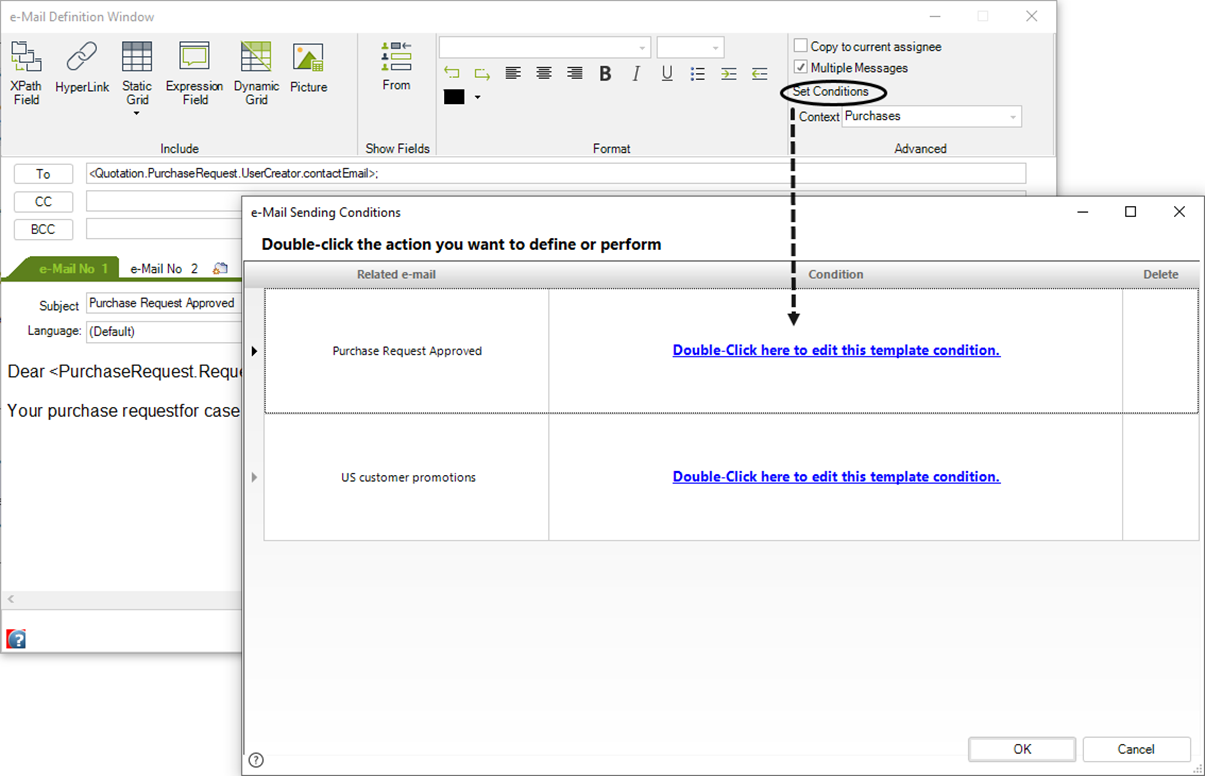1205x776 pixels.
Task: Switch to e-Mail No 2 tab
Action: tap(164, 268)
